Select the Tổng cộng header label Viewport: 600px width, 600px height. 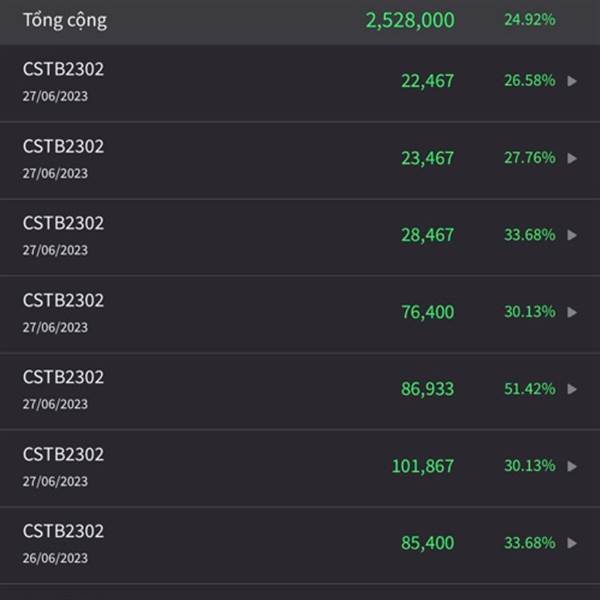(65, 20)
